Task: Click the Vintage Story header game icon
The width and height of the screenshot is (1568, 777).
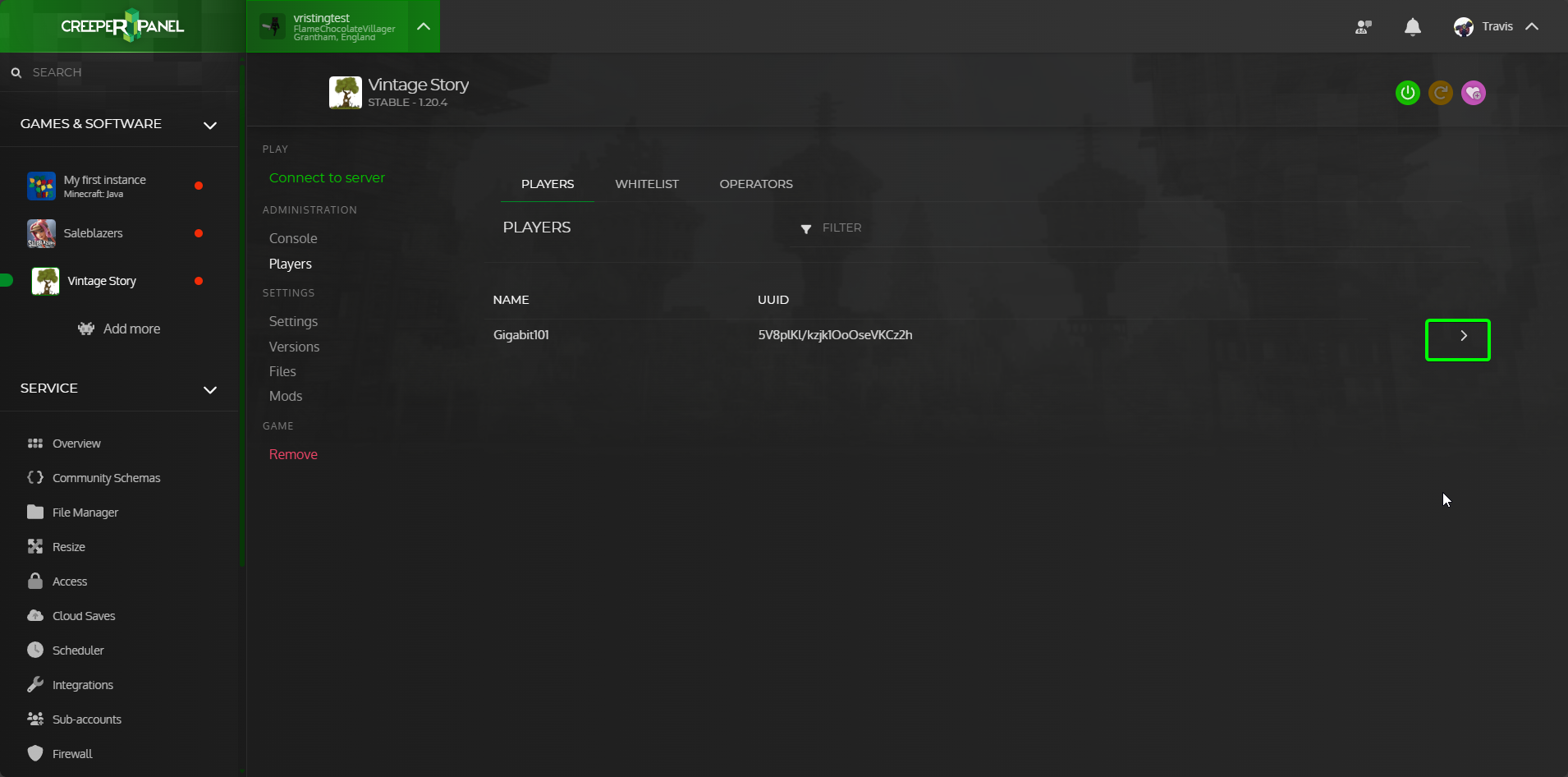Action: tap(346, 93)
